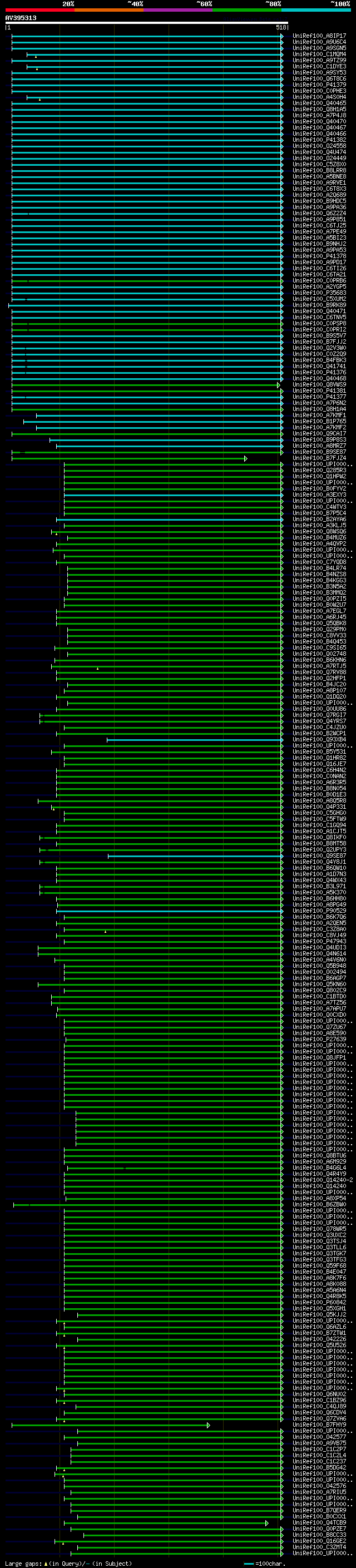Image resolution: width=356 pixels, height=1568 pixels.
Task: Select UniRef100_A4S0H4 label
Action: (x=319, y=97)
